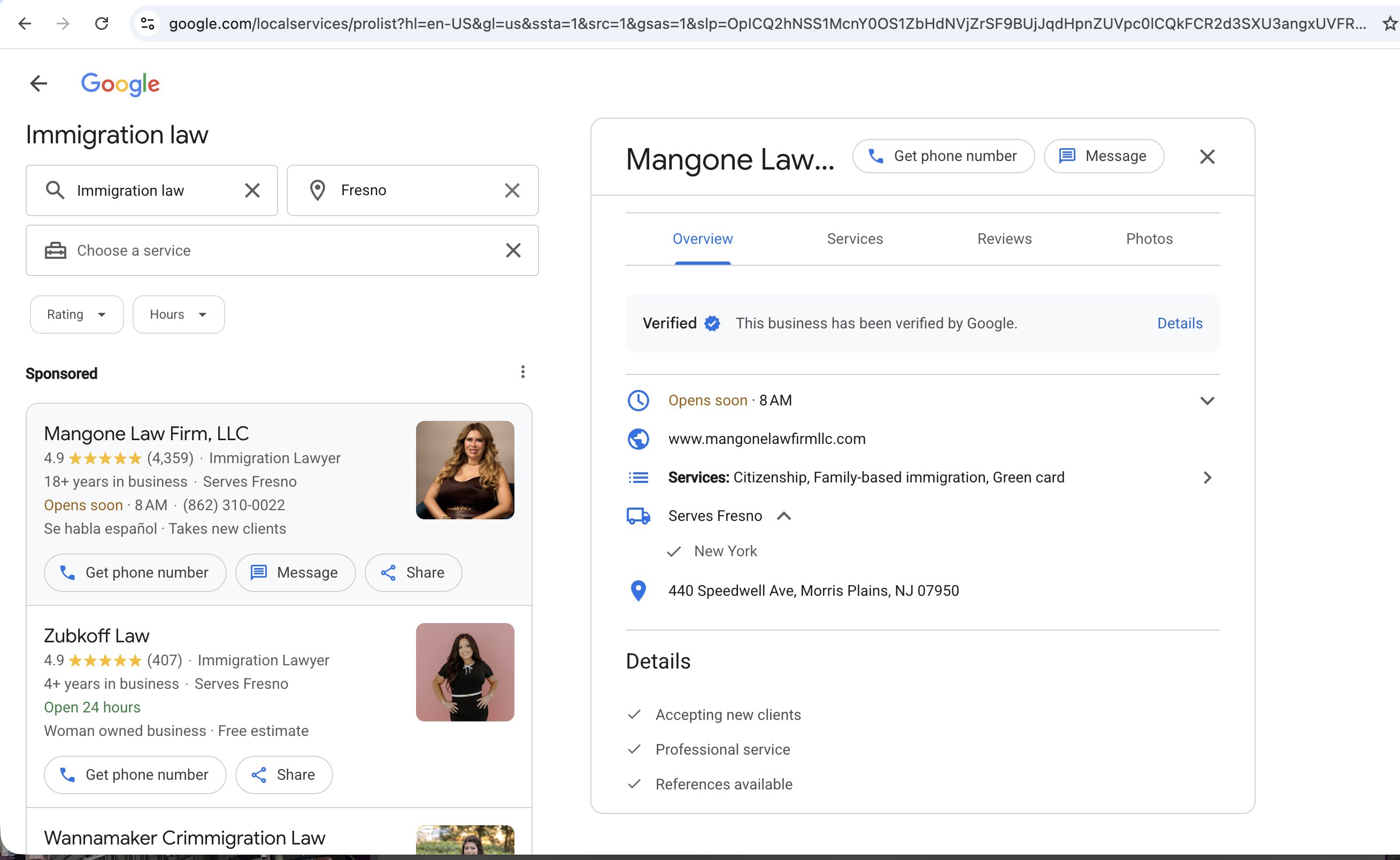Reload the page in the browser

tap(101, 24)
